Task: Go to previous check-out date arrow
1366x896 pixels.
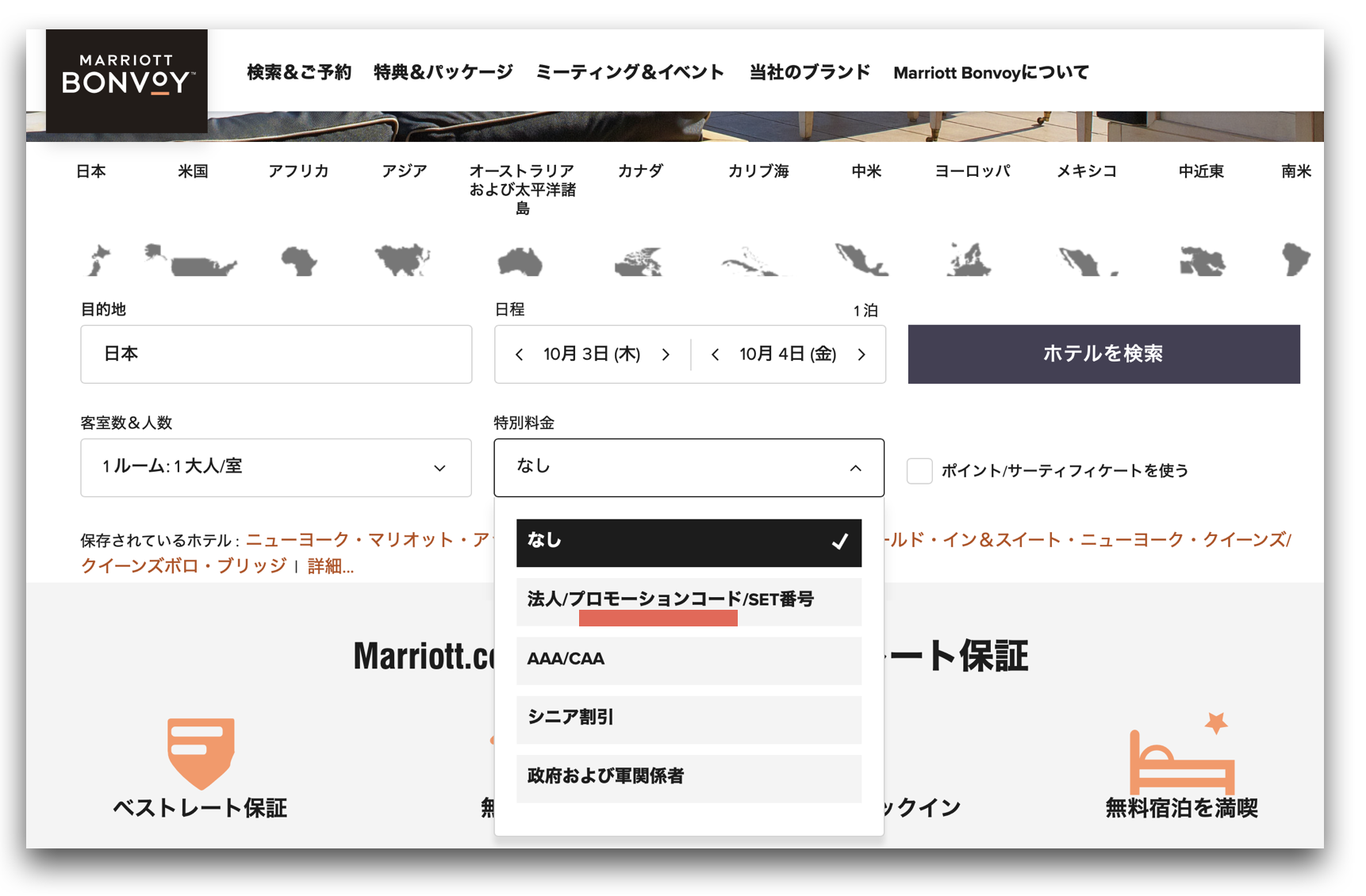Action: pyautogui.click(x=716, y=354)
